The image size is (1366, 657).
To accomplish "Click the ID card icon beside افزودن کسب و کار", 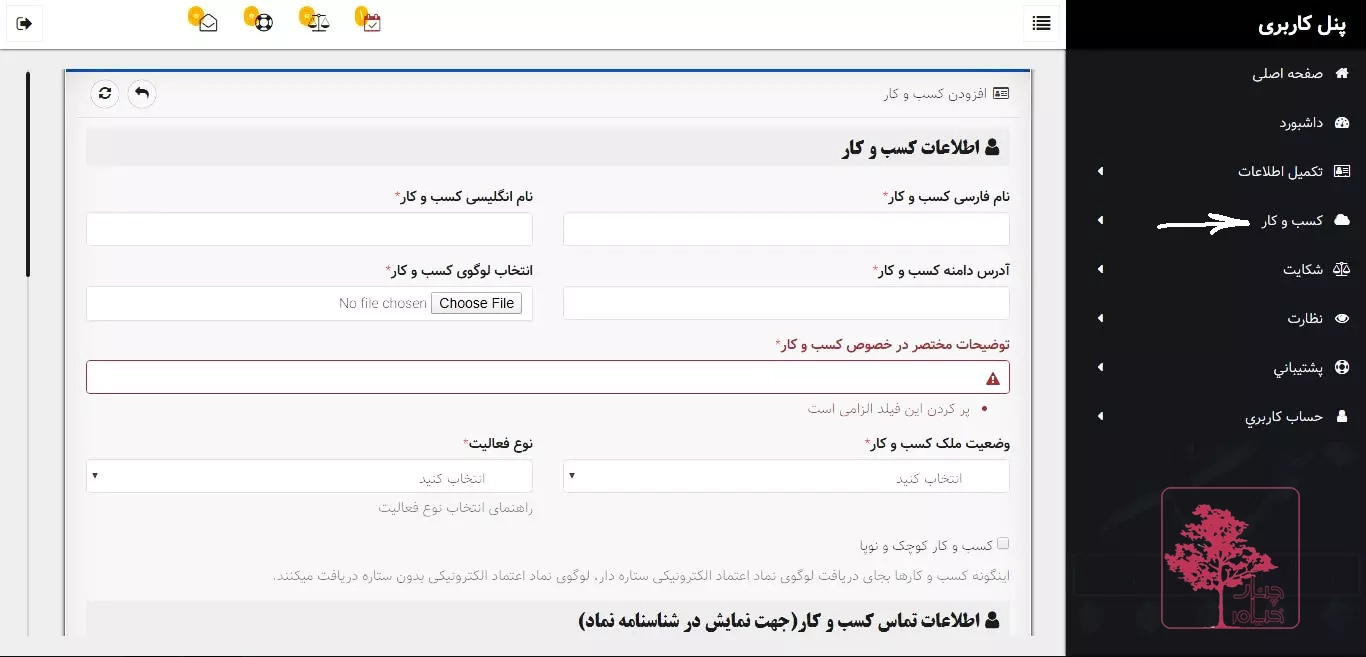I will [1001, 93].
